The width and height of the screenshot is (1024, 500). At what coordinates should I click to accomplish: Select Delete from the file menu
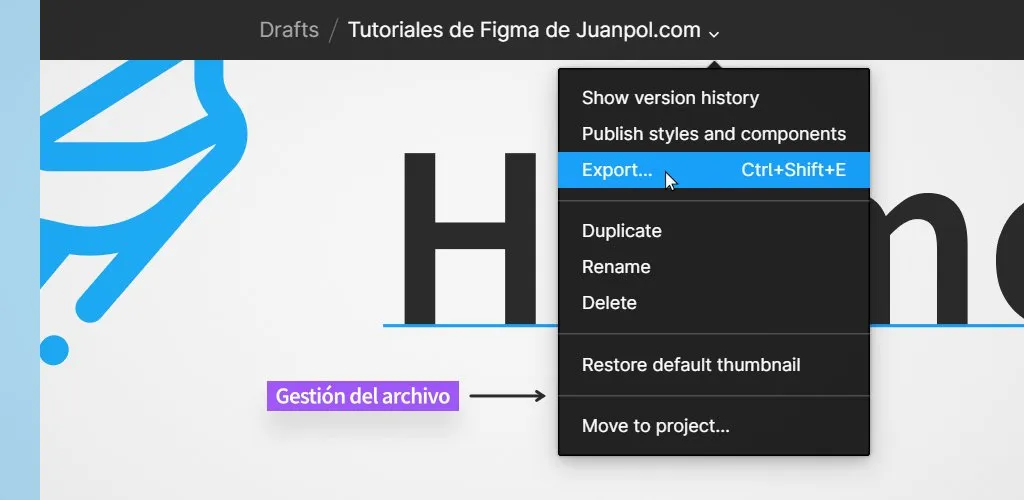tap(714, 303)
